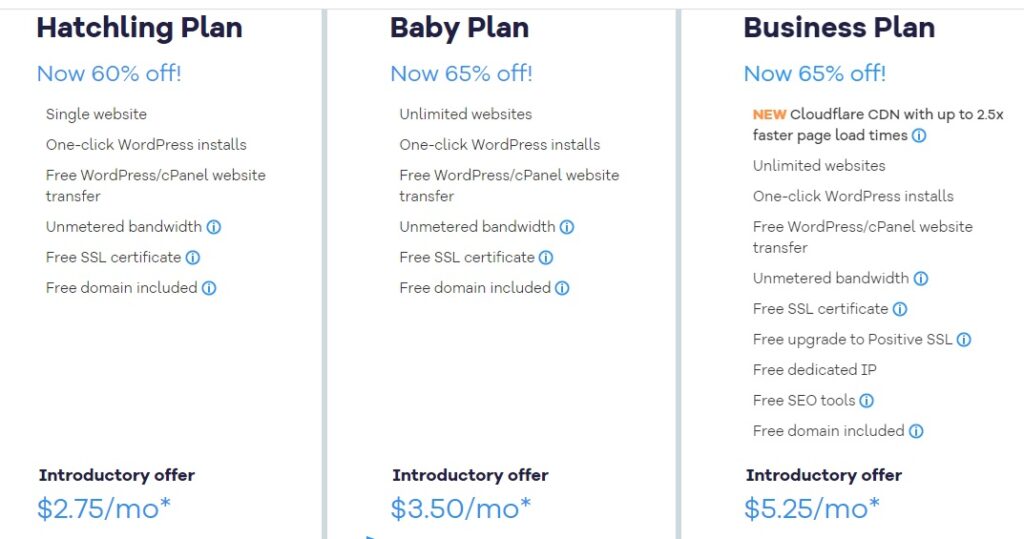Viewport: 1024px width, 539px height.
Task: Click info icon beside Baby Plan Unmetered bandwidth
Action: (x=567, y=227)
